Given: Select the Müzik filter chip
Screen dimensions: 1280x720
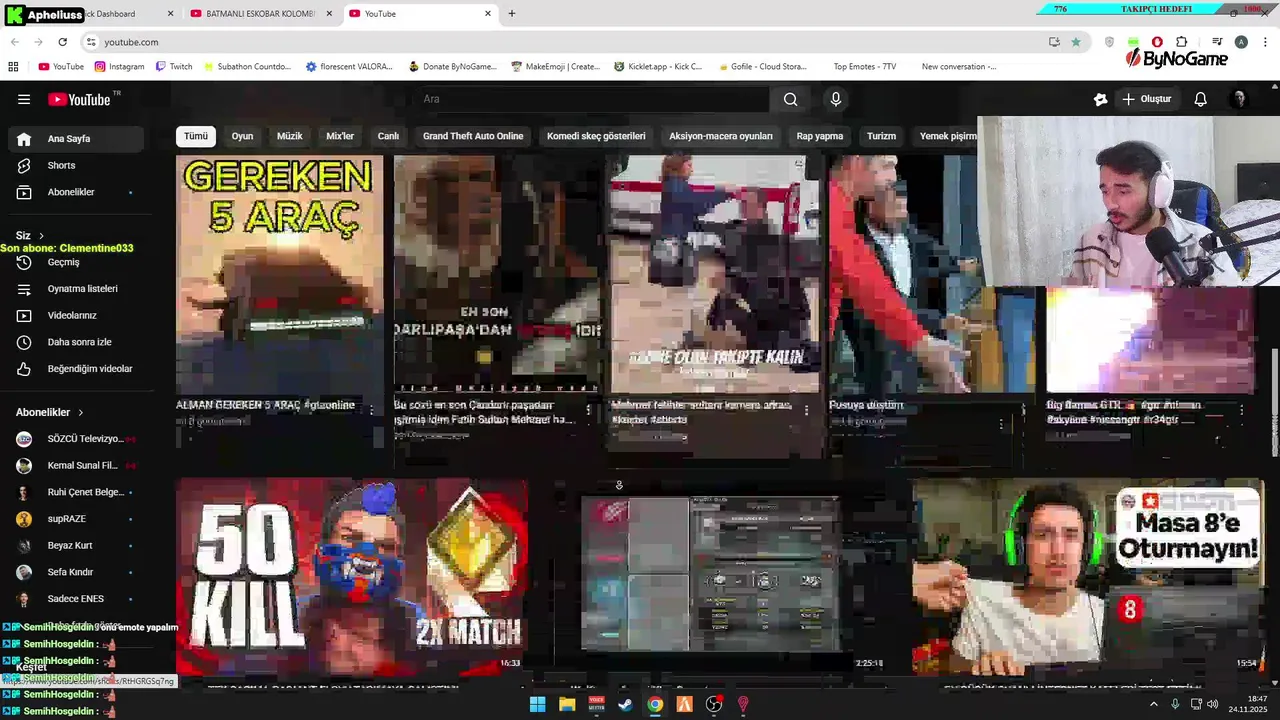Looking at the screenshot, I should (290, 136).
